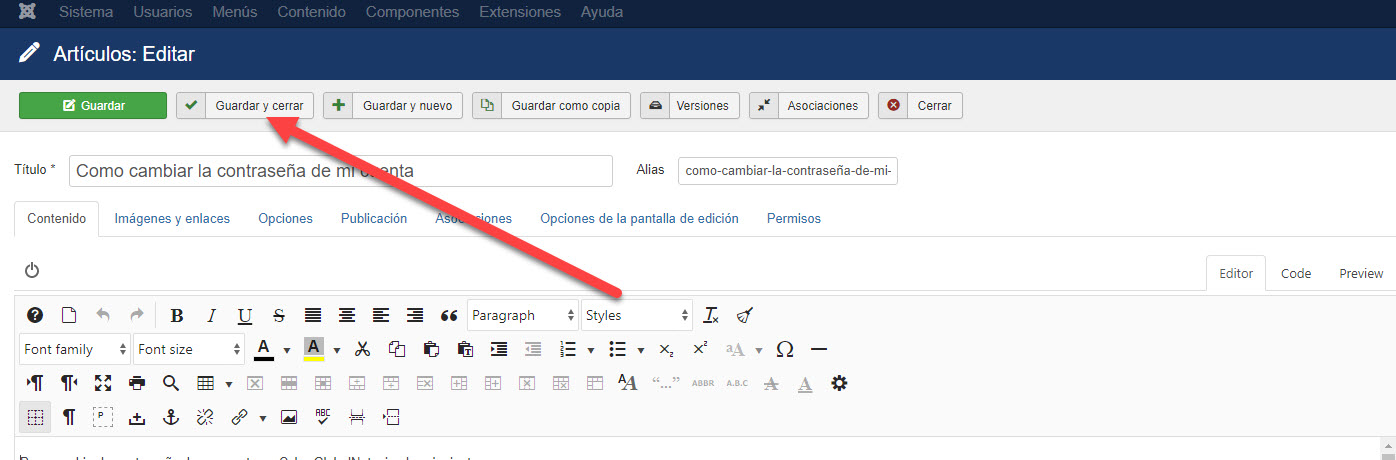Open the Contenido menu
Image resolution: width=1396 pixels, height=460 pixels.
312,13
